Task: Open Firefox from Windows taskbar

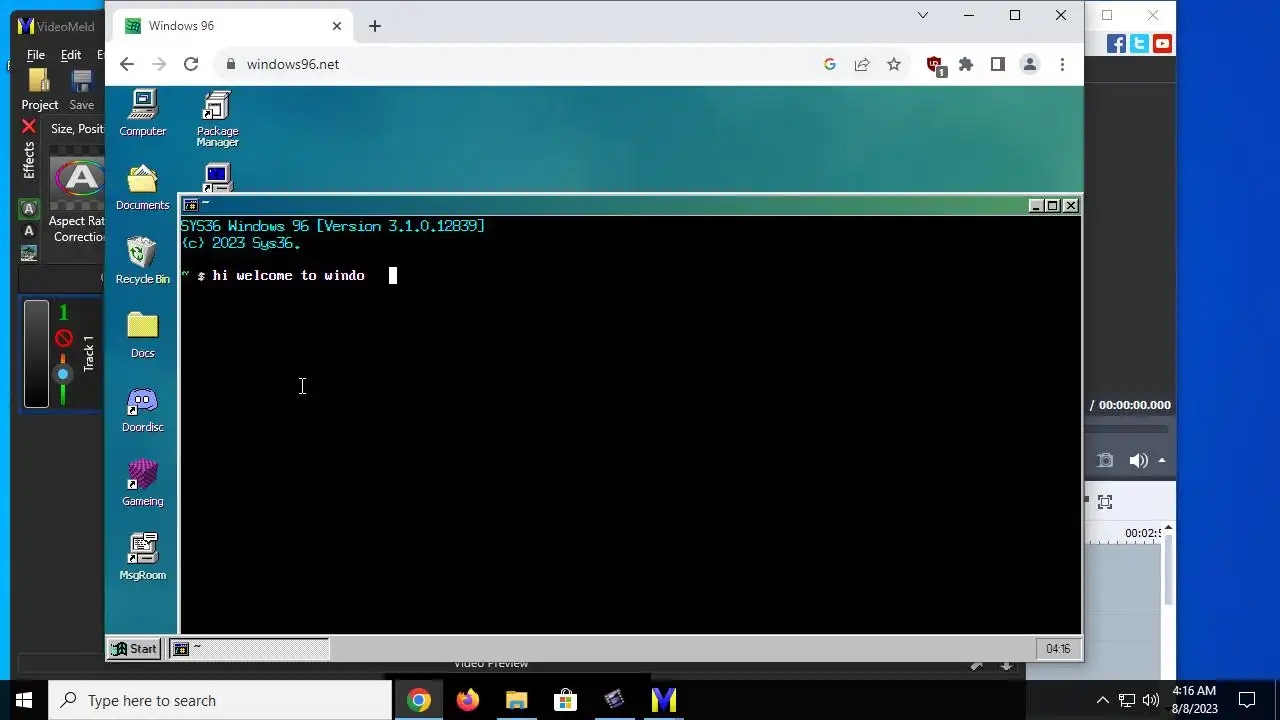Action: tap(467, 700)
